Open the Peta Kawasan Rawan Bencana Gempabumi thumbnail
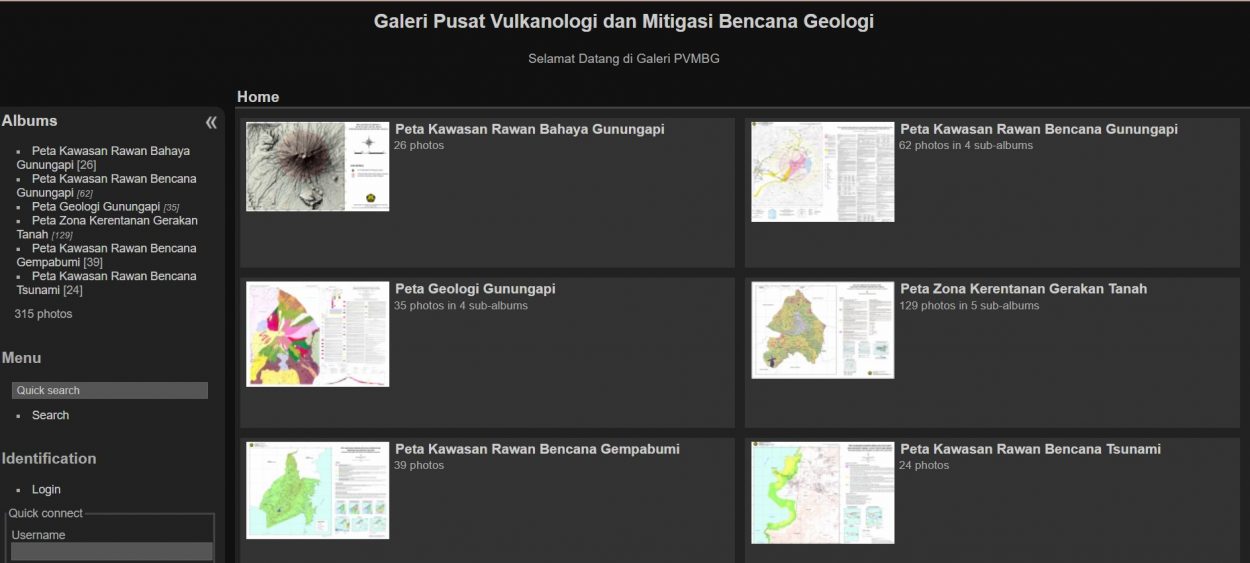Viewport: 1250px width, 563px height. point(317,490)
